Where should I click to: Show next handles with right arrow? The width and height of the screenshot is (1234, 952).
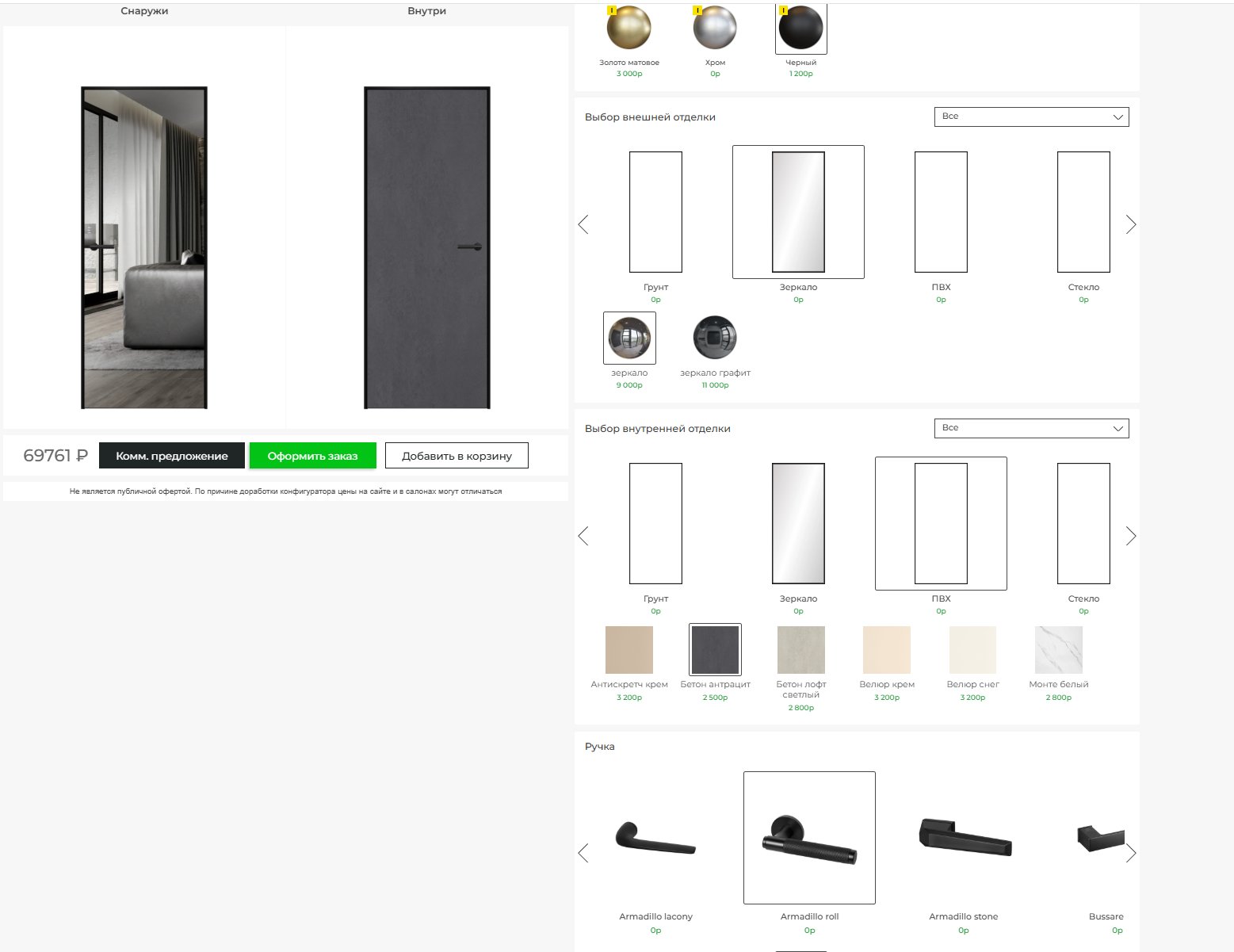click(x=1131, y=853)
